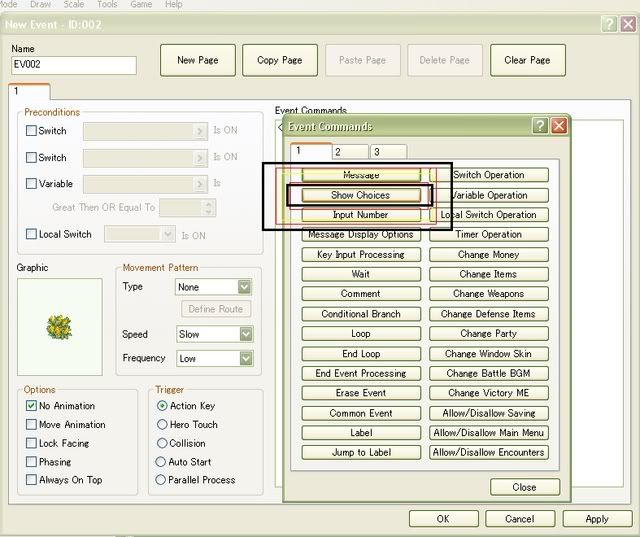Screen dimensions: 640x537
Task: Open the Speed dropdown
Action: pyautogui.click(x=246, y=334)
